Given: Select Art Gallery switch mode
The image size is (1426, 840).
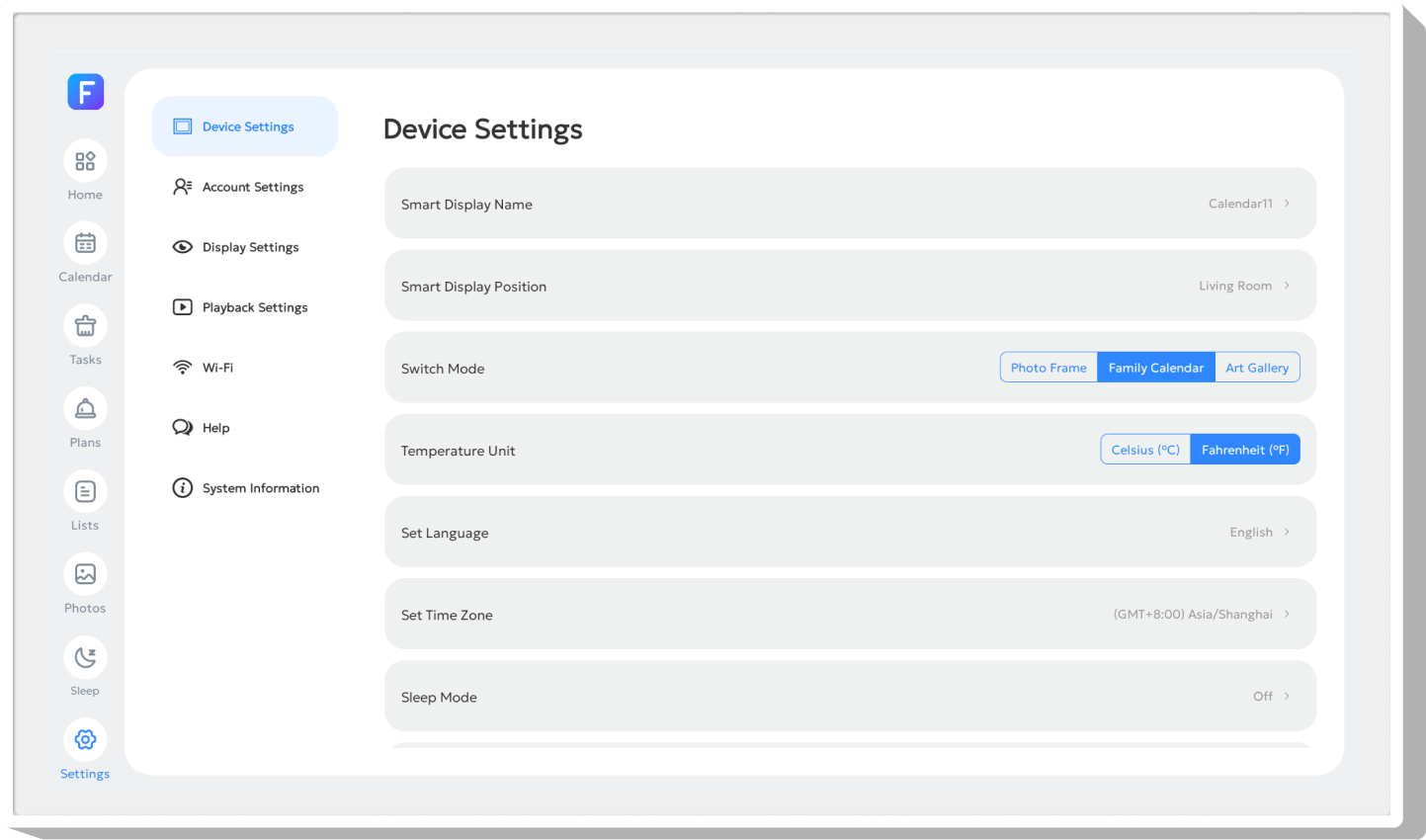Looking at the screenshot, I should click(1257, 368).
